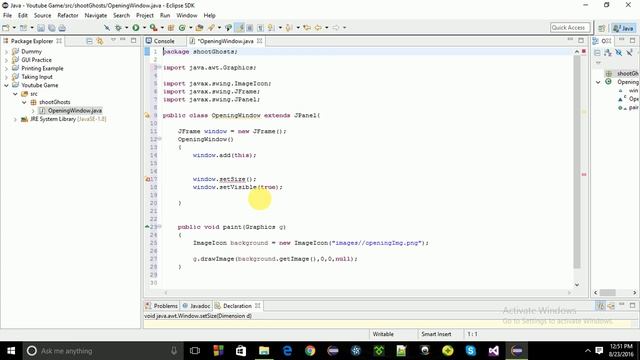Toggle Hide Static Members in Outline

629,52
